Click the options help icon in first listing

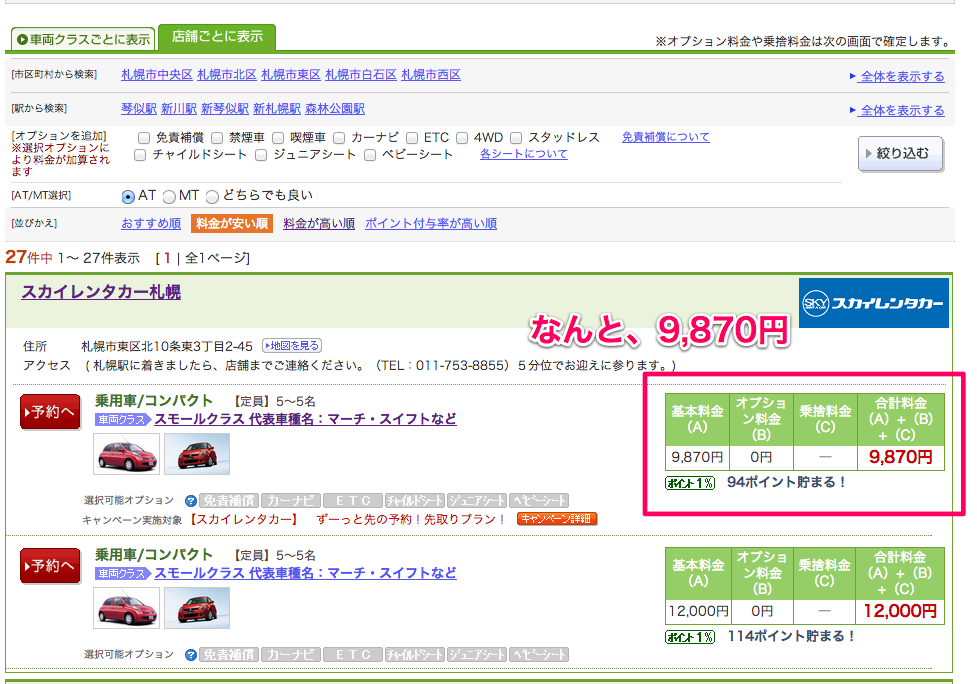[191, 501]
